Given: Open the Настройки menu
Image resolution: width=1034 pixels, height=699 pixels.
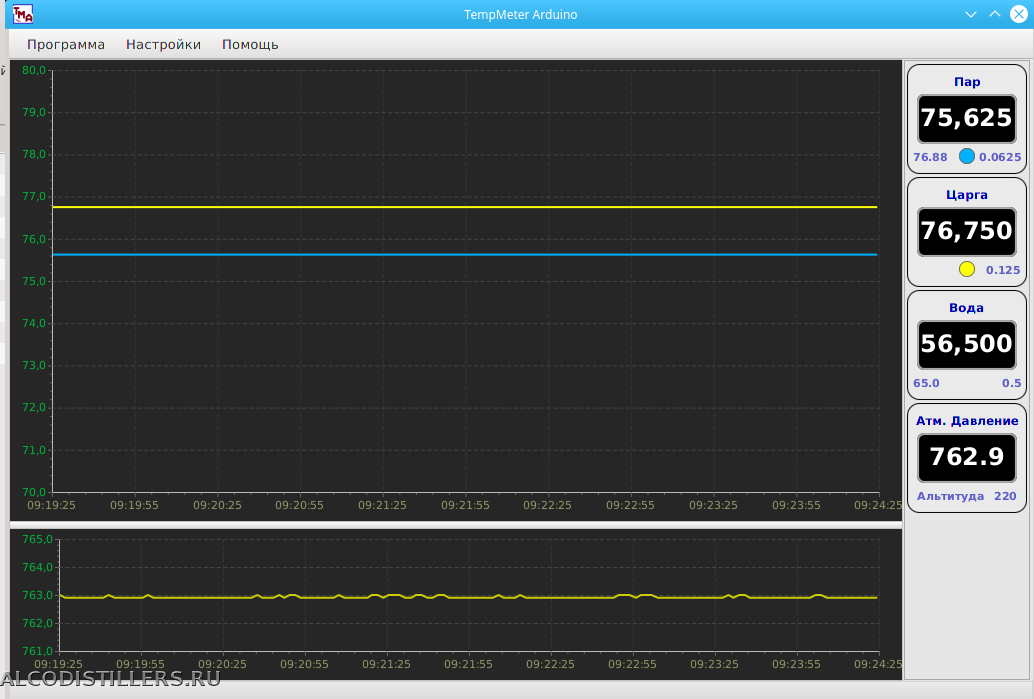Looking at the screenshot, I should pyautogui.click(x=163, y=44).
